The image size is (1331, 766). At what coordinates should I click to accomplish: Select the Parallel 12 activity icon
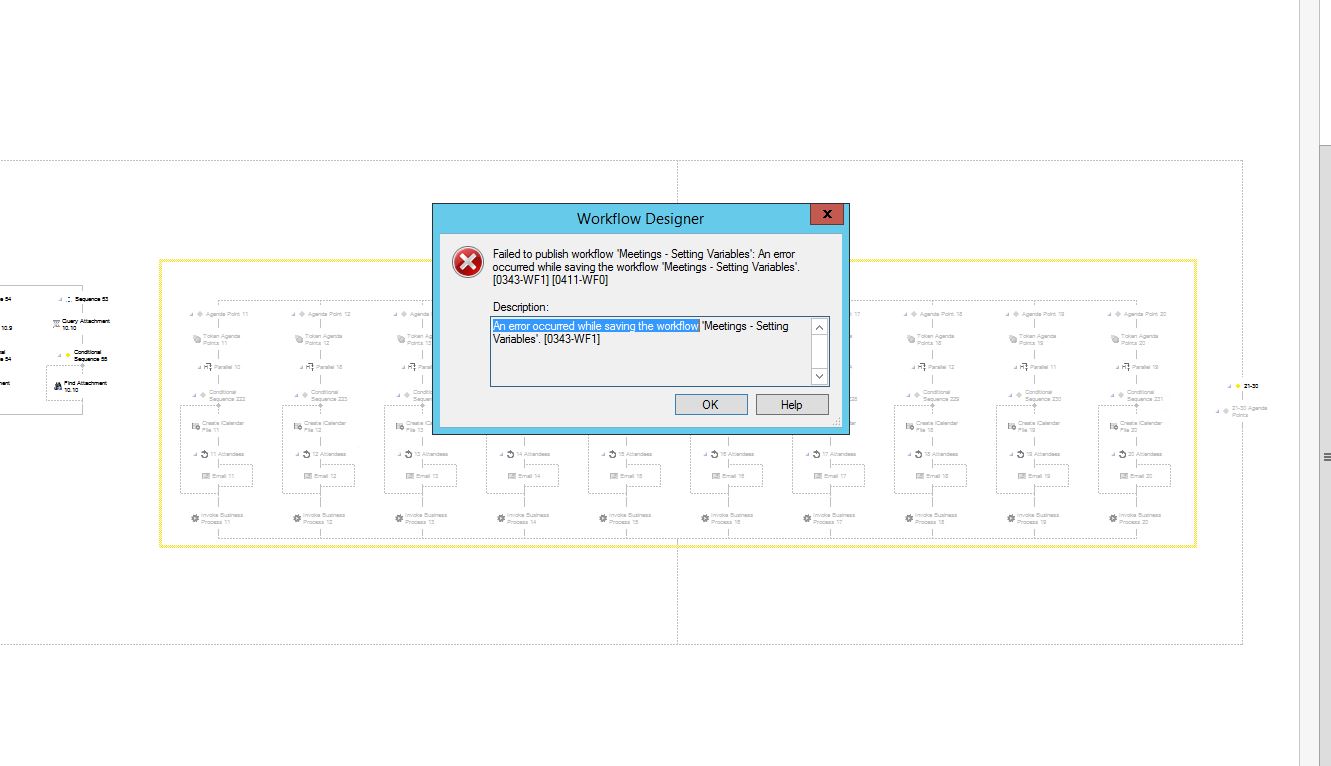click(x=922, y=367)
